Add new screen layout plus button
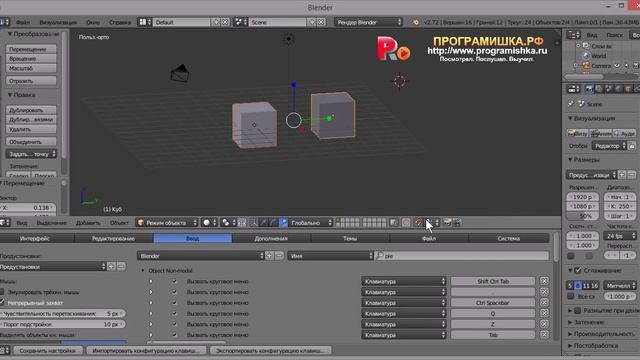 216,22
